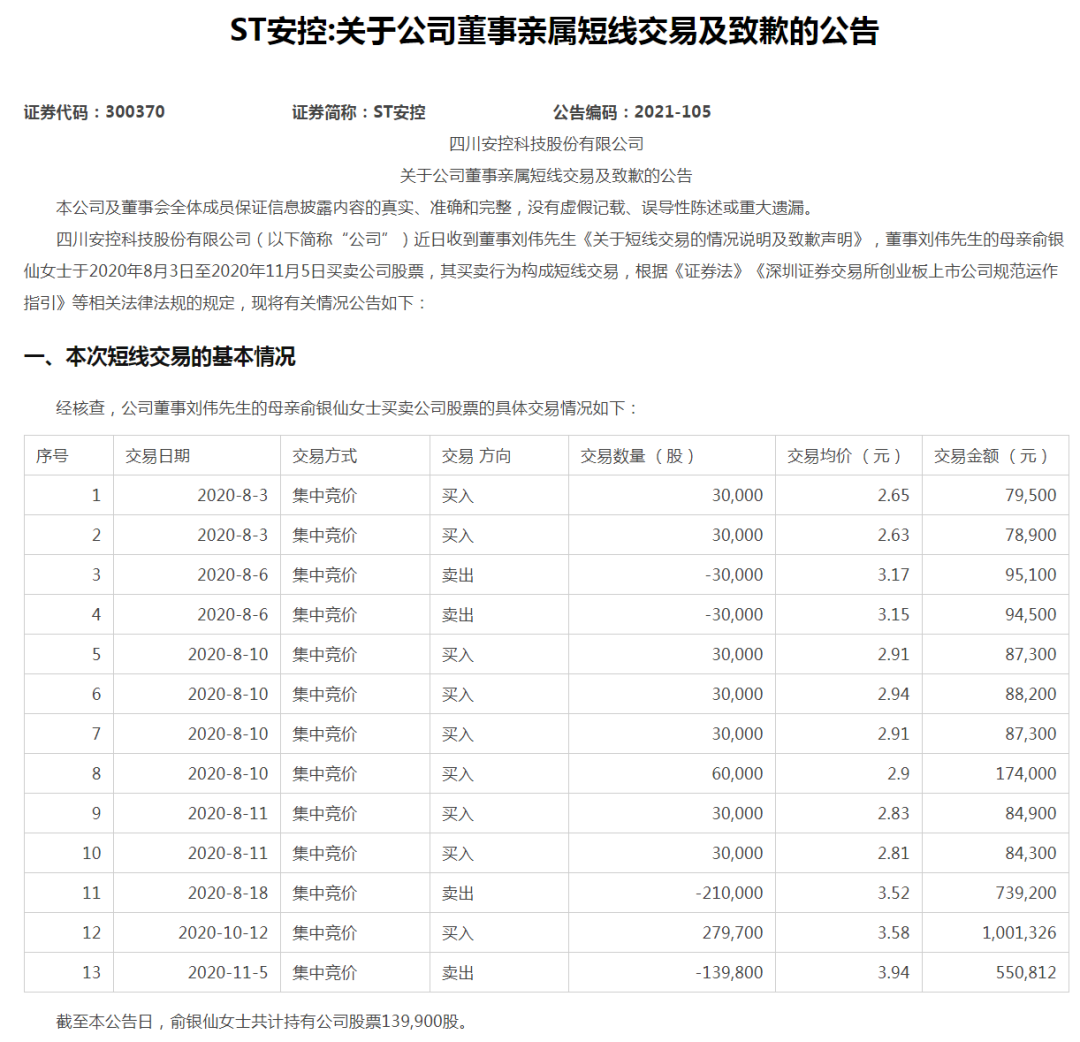The width and height of the screenshot is (1080, 1042).
Task: Select the announcement number '公告编码：2021-105'
Action: pos(632,112)
